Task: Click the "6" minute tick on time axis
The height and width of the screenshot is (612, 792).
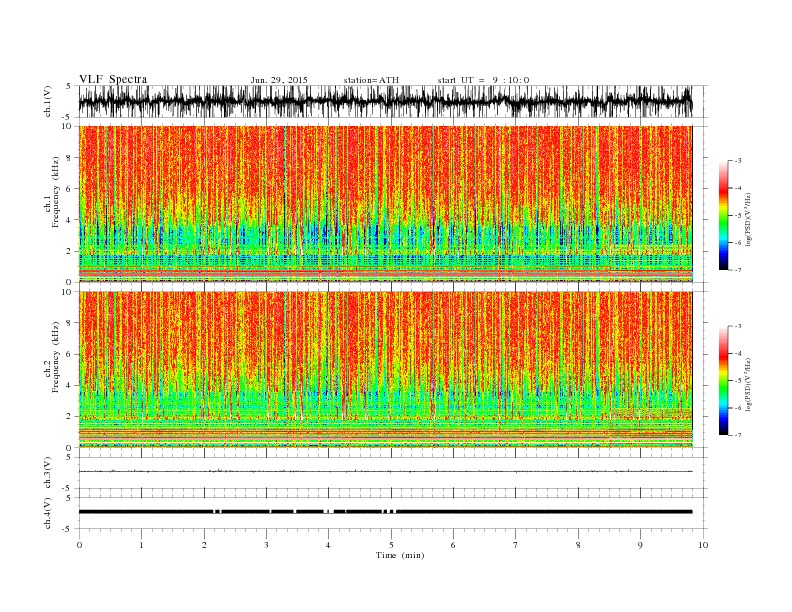Action: [x=453, y=545]
